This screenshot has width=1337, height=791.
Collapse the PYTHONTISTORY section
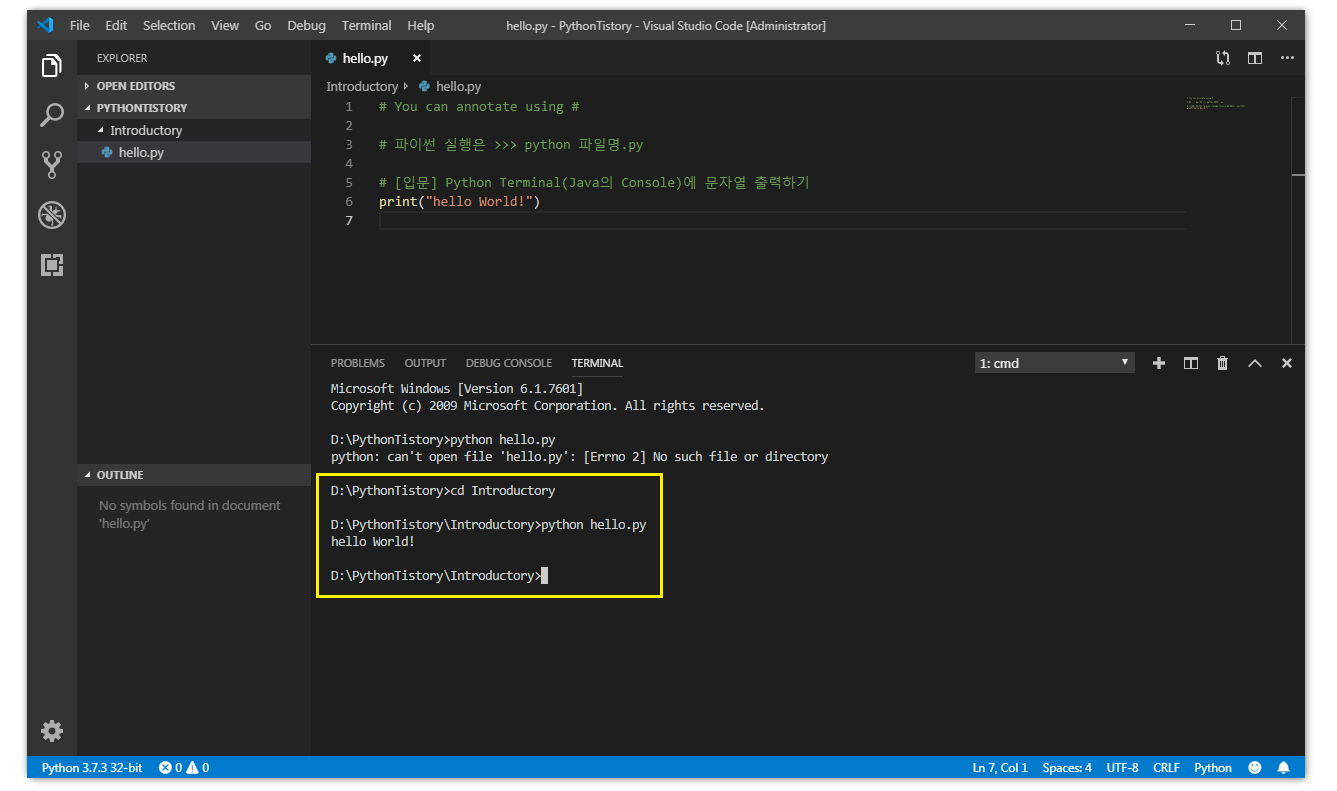[194, 108]
